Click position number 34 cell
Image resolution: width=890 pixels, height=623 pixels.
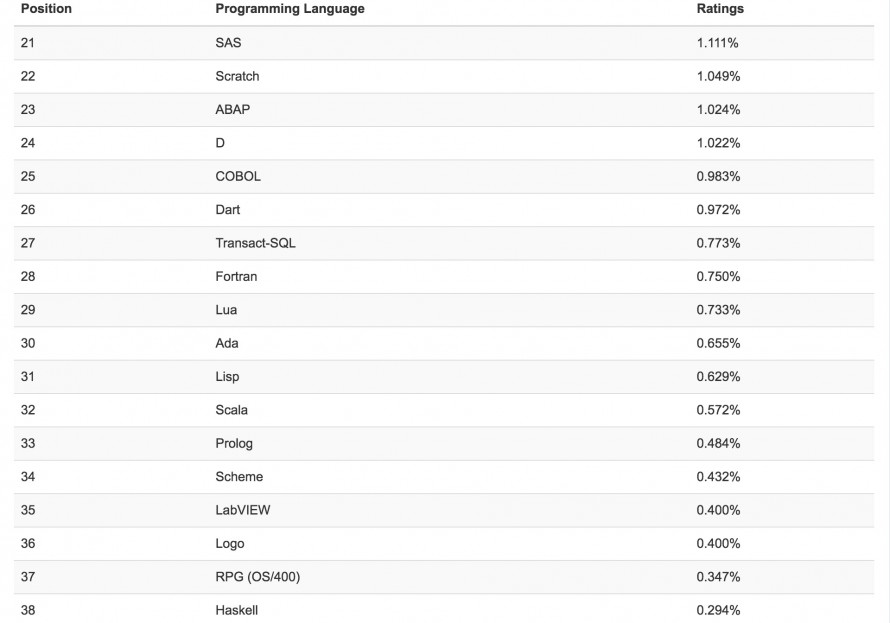(x=28, y=477)
